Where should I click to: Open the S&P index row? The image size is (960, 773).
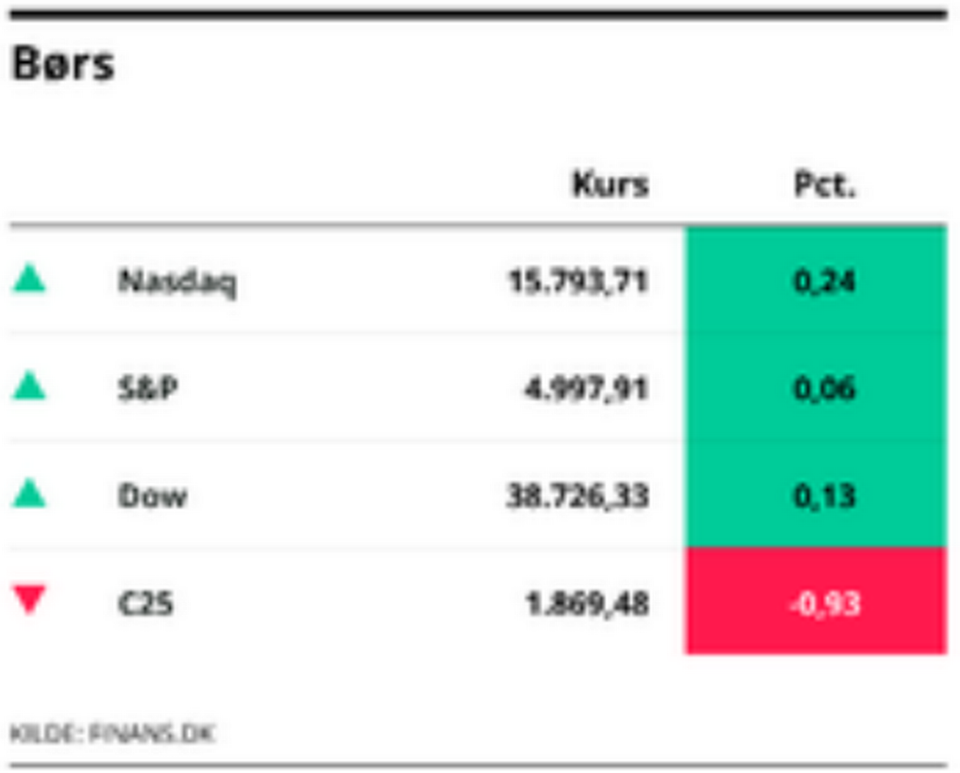point(148,389)
